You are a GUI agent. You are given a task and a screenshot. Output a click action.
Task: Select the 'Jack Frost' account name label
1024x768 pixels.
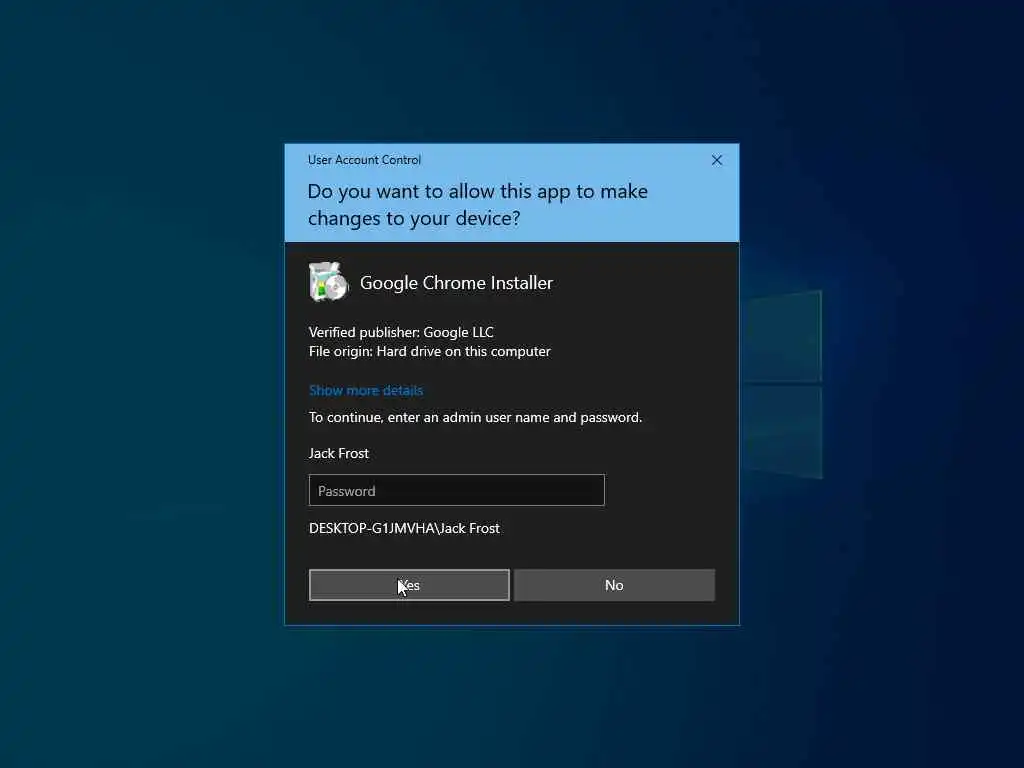point(339,453)
